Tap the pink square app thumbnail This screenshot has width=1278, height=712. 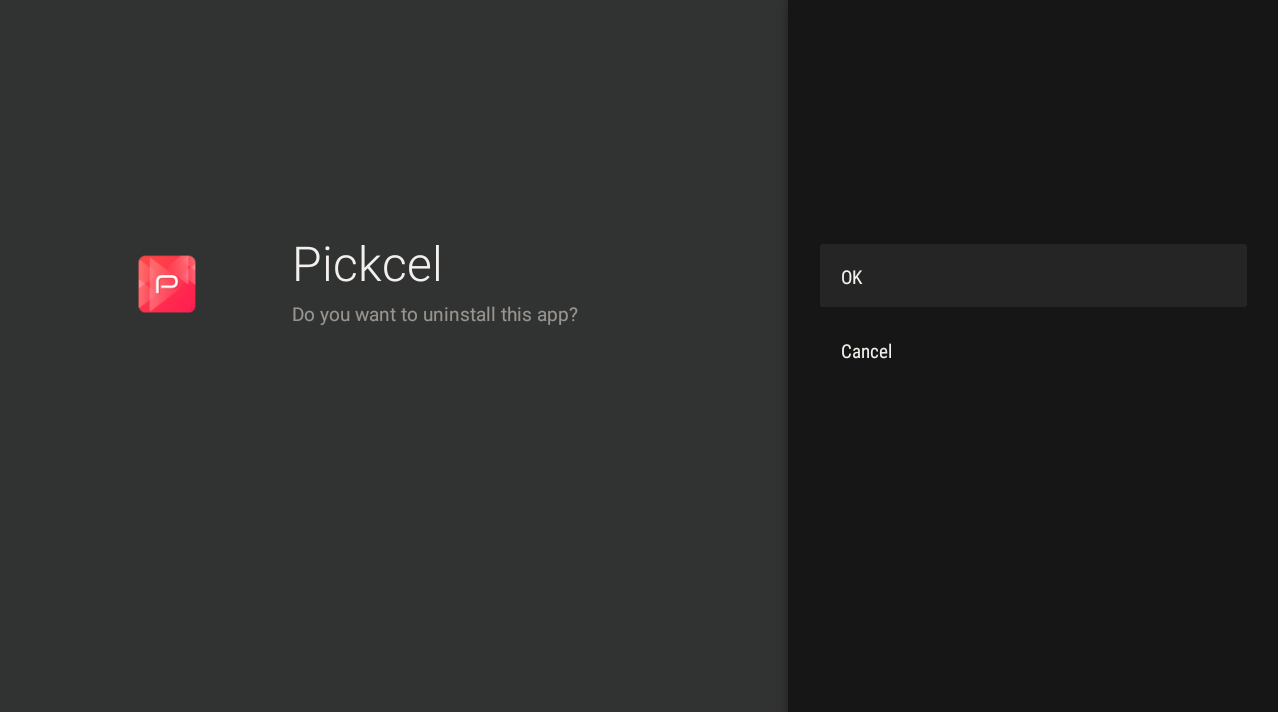point(167,284)
